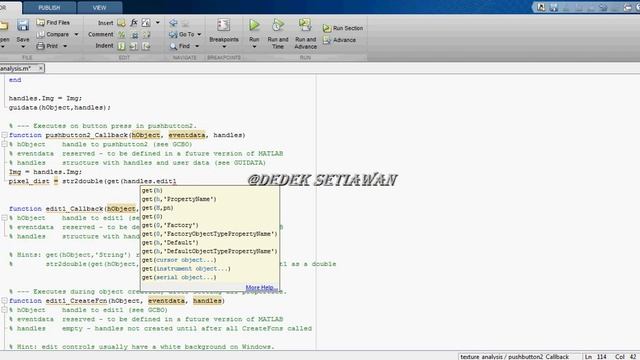Viewport: 640px width, 360px height.
Task: Choose get(H,pn) from the hint list
Action: tap(157, 208)
